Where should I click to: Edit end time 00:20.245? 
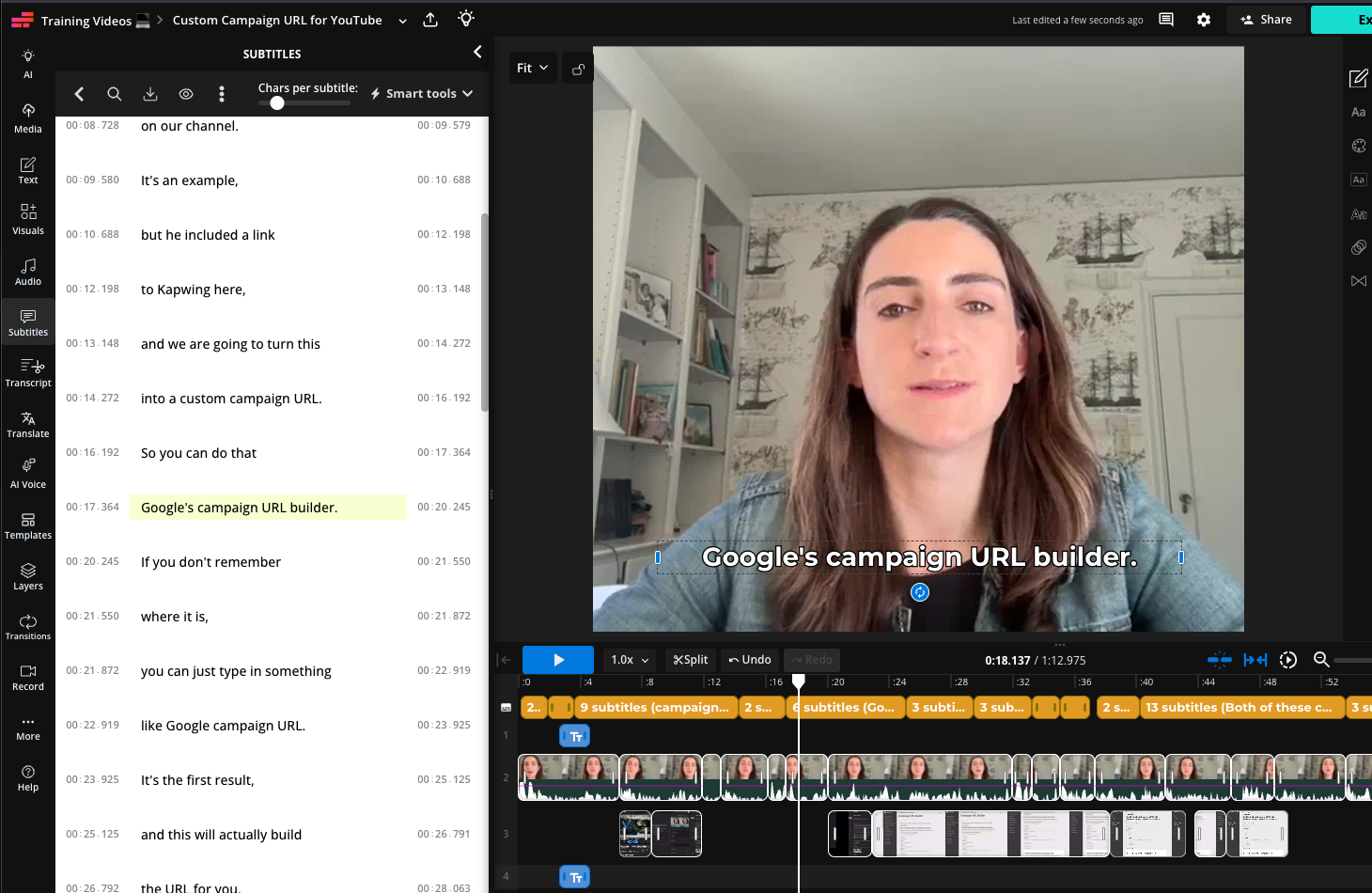click(x=444, y=507)
